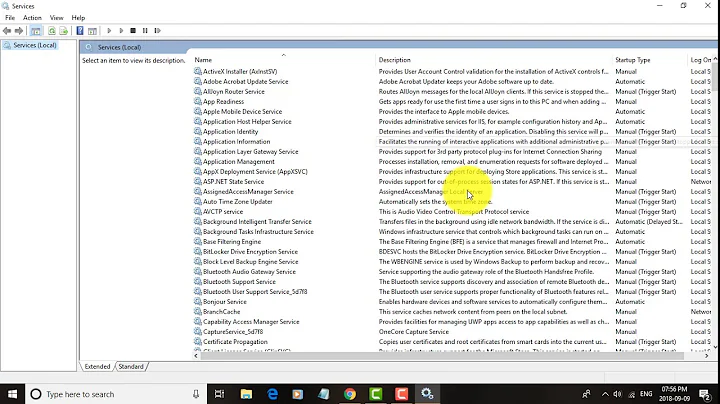Select Apple Mobile Device Service
Image resolution: width=720 pixels, height=404 pixels.
click(242, 112)
